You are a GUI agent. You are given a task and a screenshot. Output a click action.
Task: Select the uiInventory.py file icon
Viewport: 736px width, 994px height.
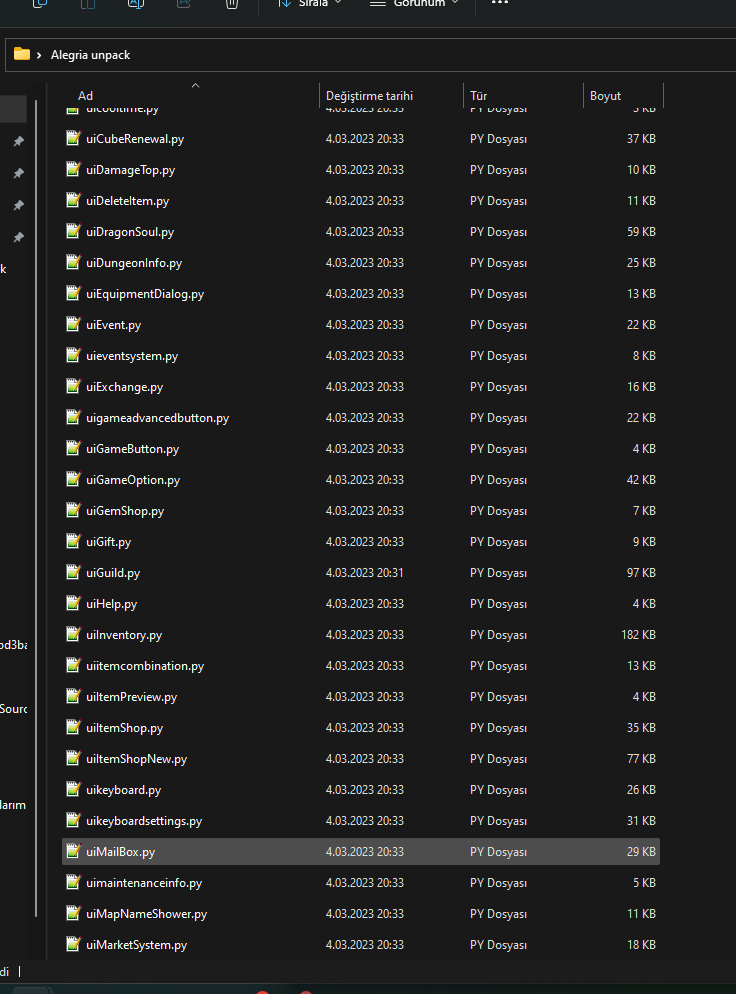(74, 635)
